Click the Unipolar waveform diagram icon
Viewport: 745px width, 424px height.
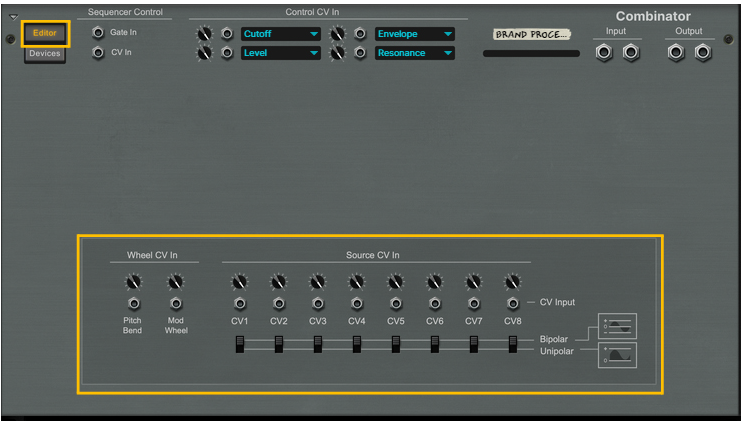tap(617, 355)
